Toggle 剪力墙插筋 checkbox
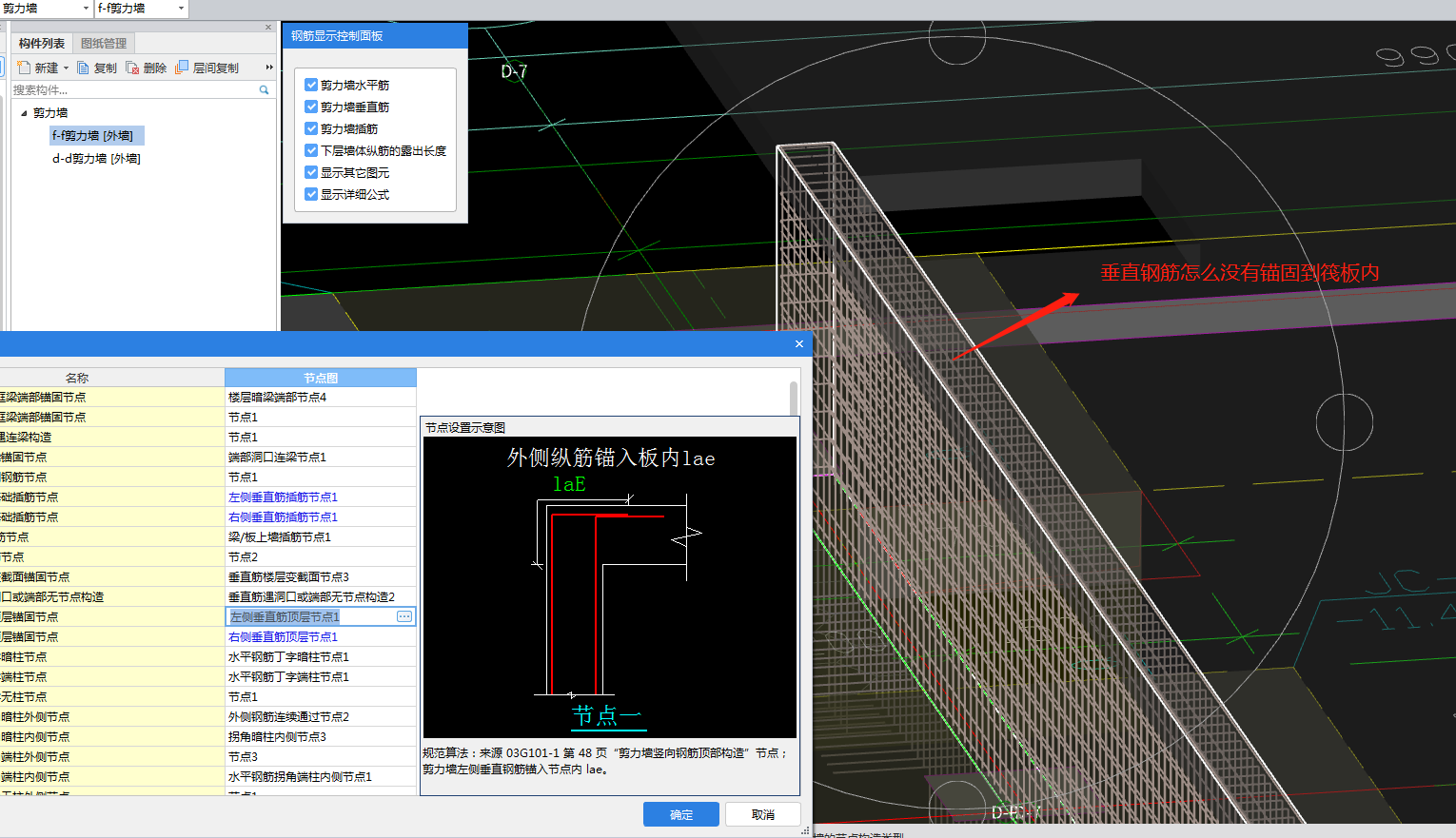The width and height of the screenshot is (1456, 838). [x=311, y=128]
